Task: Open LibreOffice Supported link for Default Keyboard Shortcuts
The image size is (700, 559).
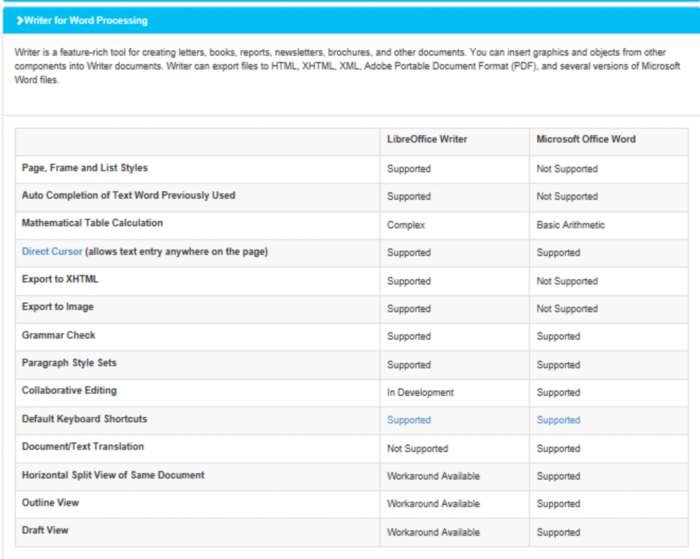Action: tap(409, 420)
